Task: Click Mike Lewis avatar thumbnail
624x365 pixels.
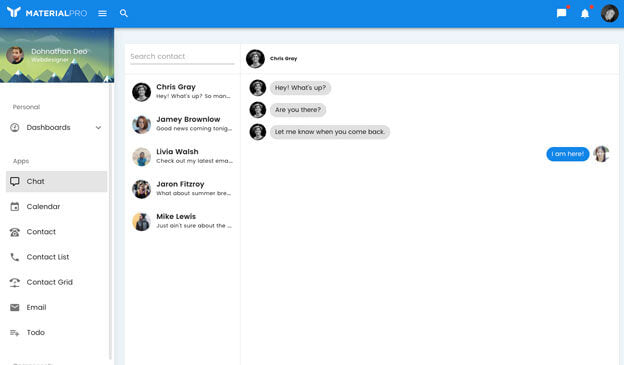Action: tap(142, 221)
